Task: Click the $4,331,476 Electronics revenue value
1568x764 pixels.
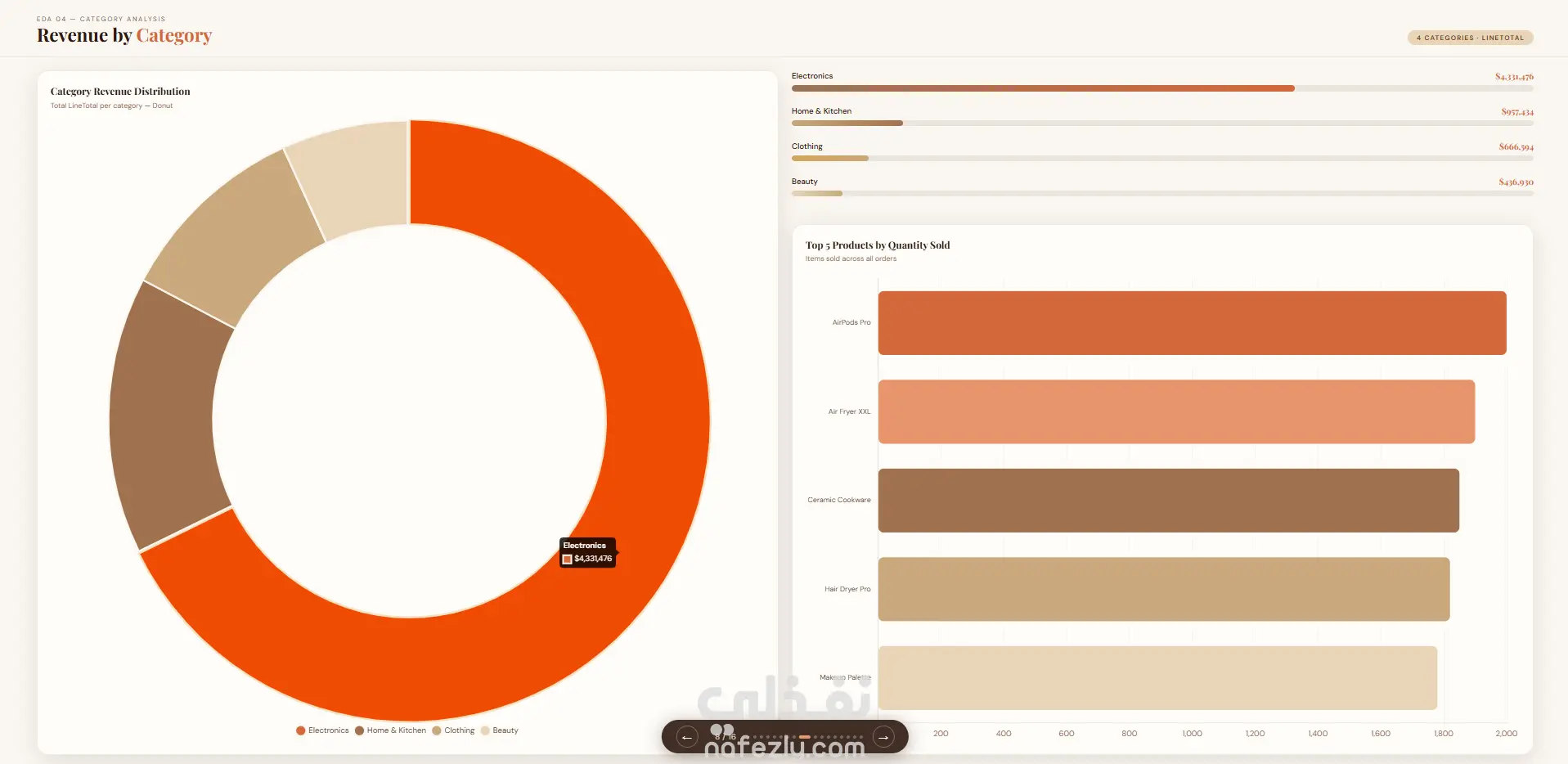Action: 1514,77
